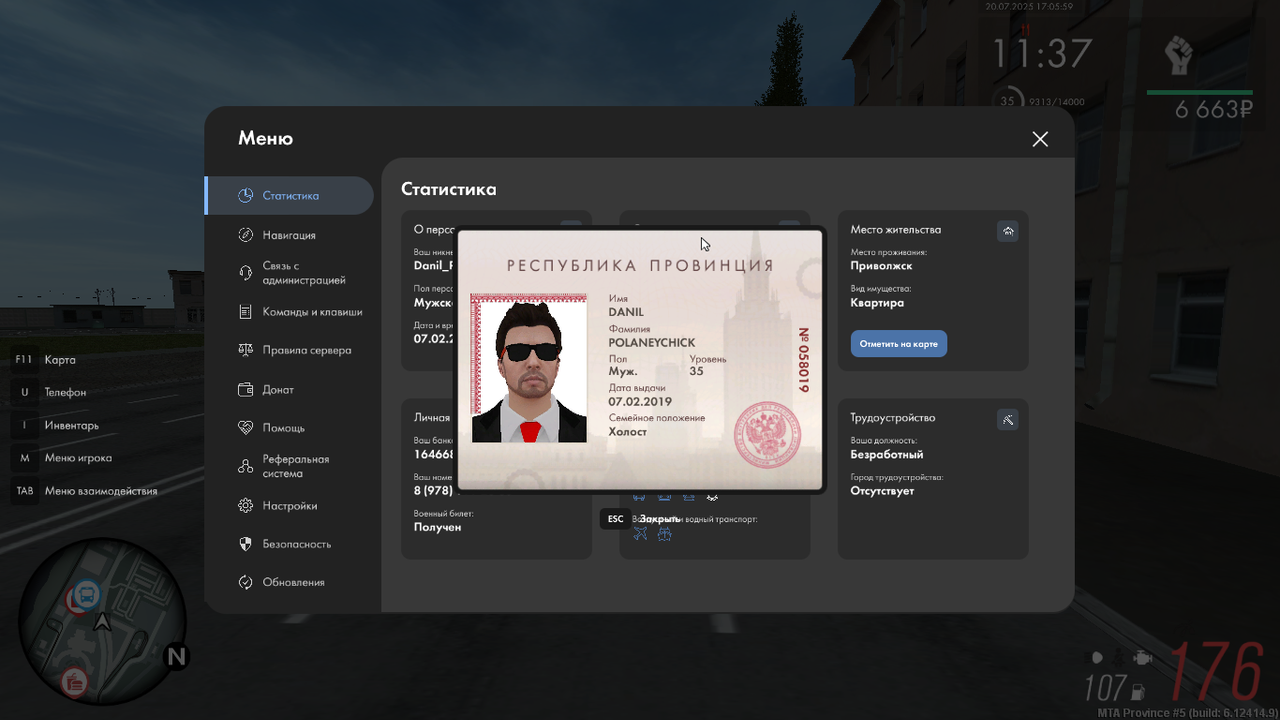Image resolution: width=1280 pixels, height=720 pixels.
Task: Click the Квартира property type value
Action: point(877,303)
